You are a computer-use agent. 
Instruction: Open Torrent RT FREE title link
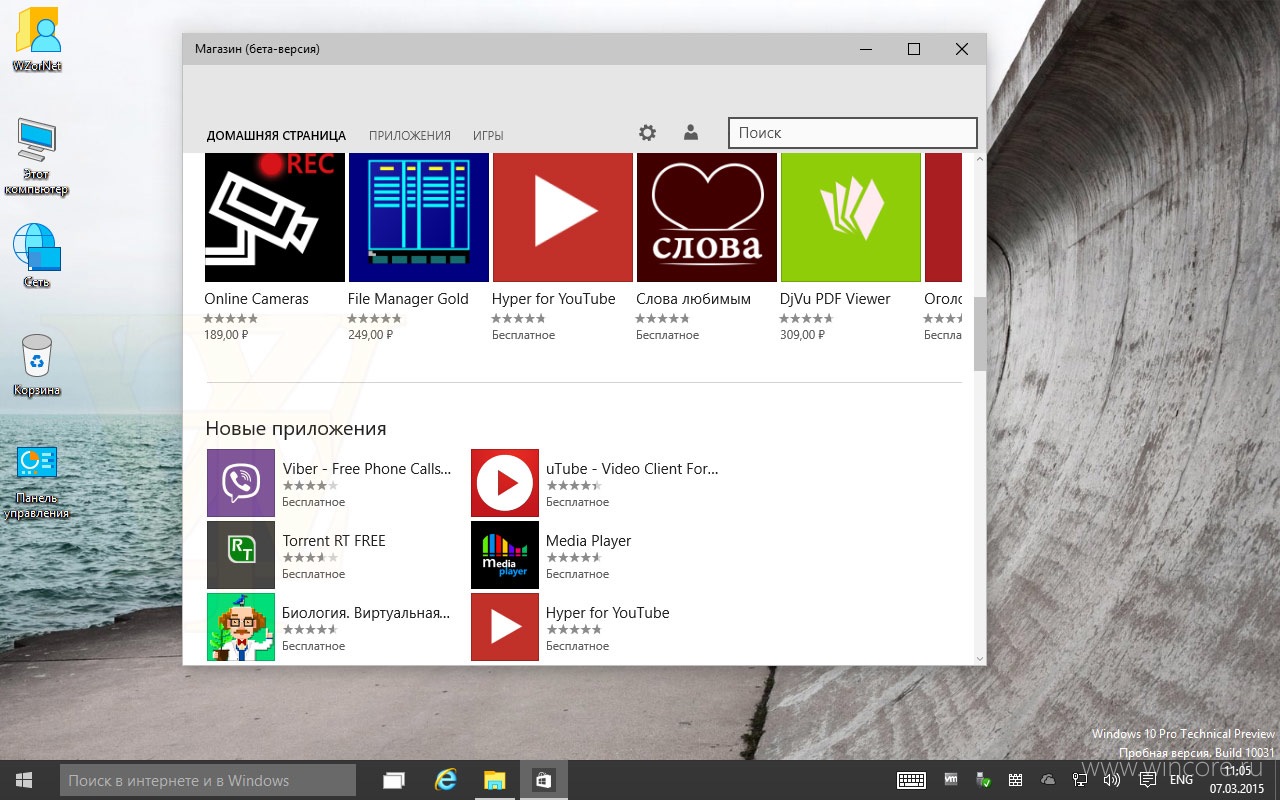pos(334,541)
